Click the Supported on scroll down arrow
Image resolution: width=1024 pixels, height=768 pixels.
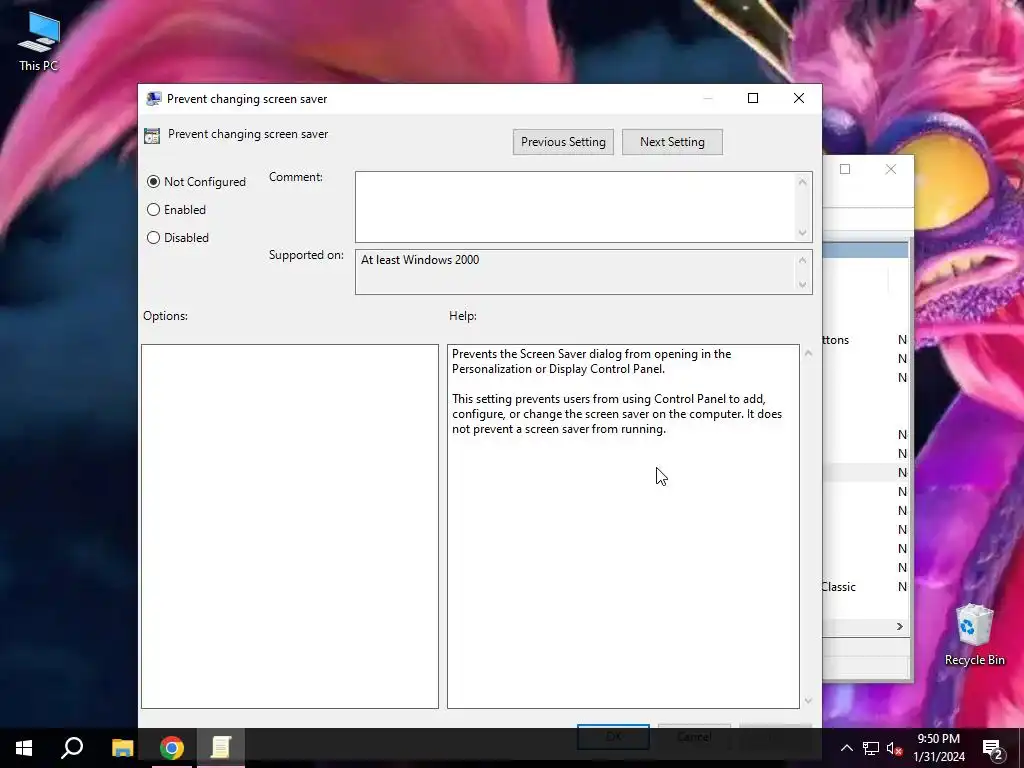click(x=803, y=285)
